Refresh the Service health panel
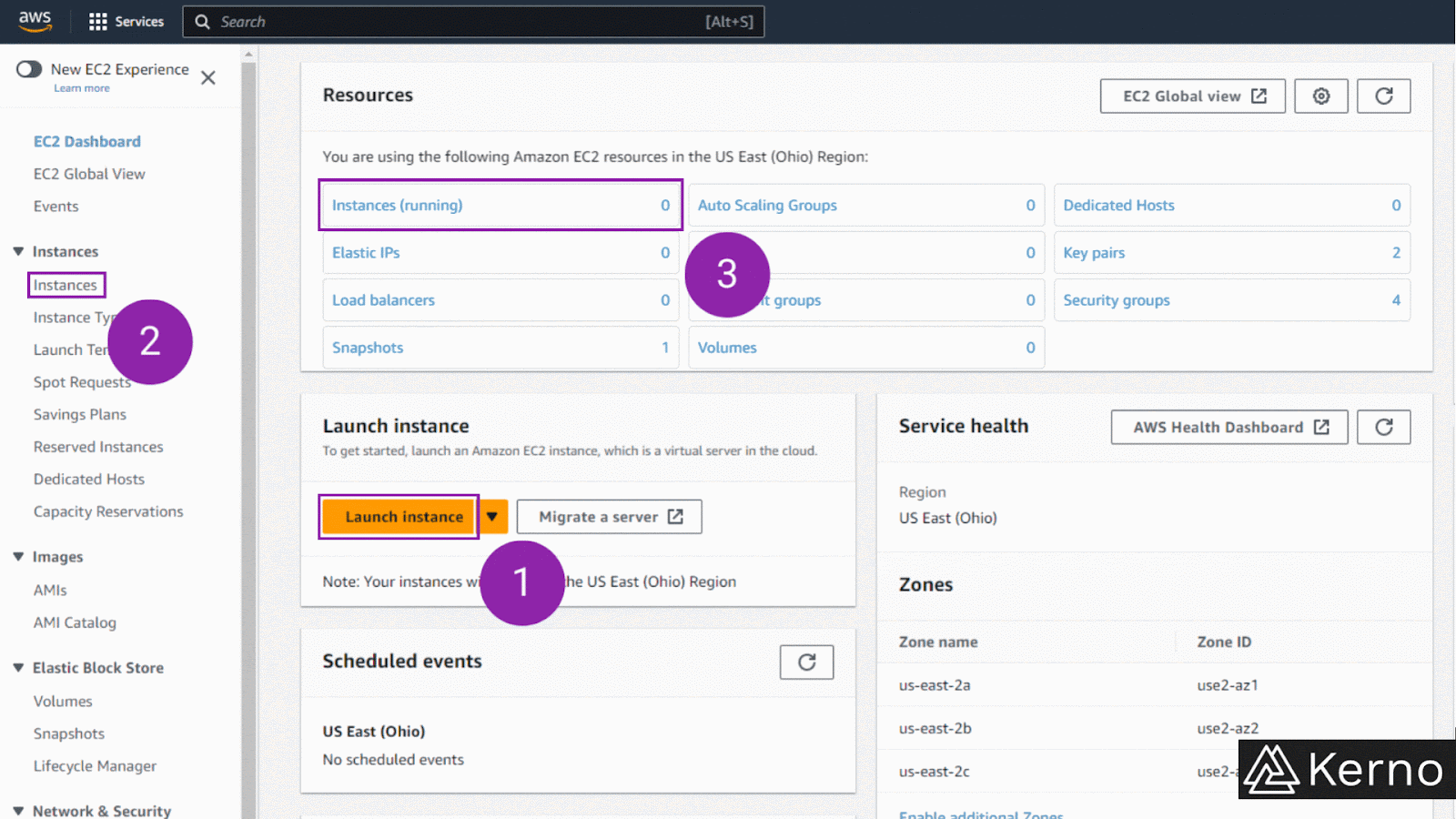Screen dimensions: 1456x819 coord(1383,427)
